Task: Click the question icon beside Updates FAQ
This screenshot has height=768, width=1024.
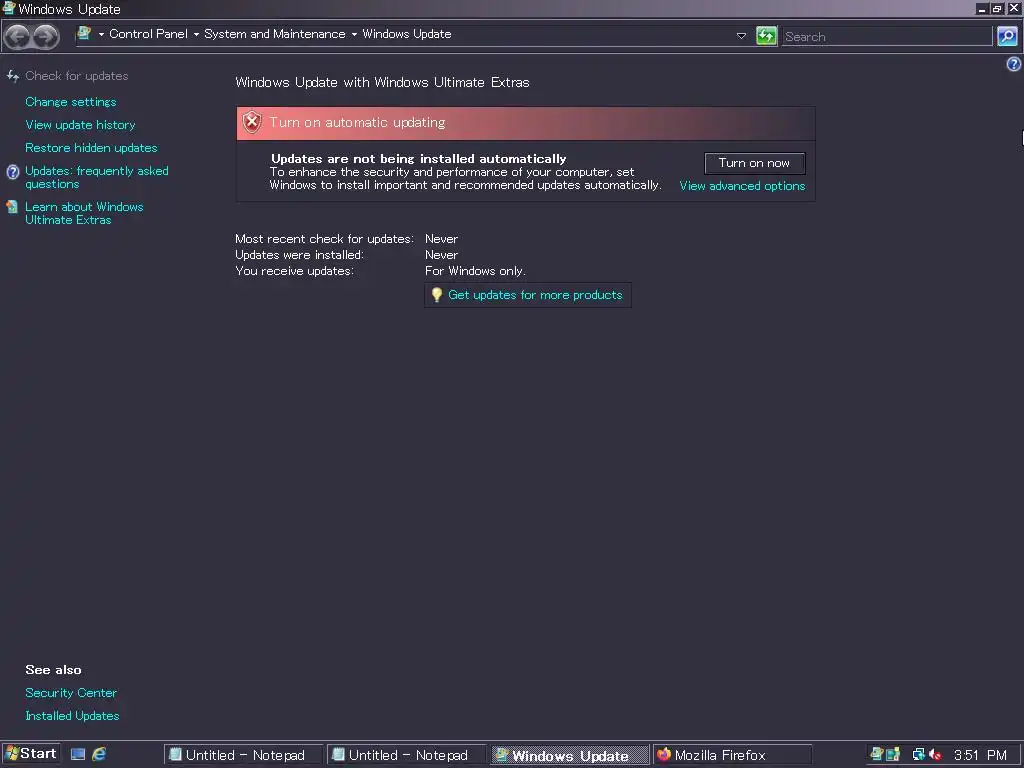Action: (x=12, y=172)
